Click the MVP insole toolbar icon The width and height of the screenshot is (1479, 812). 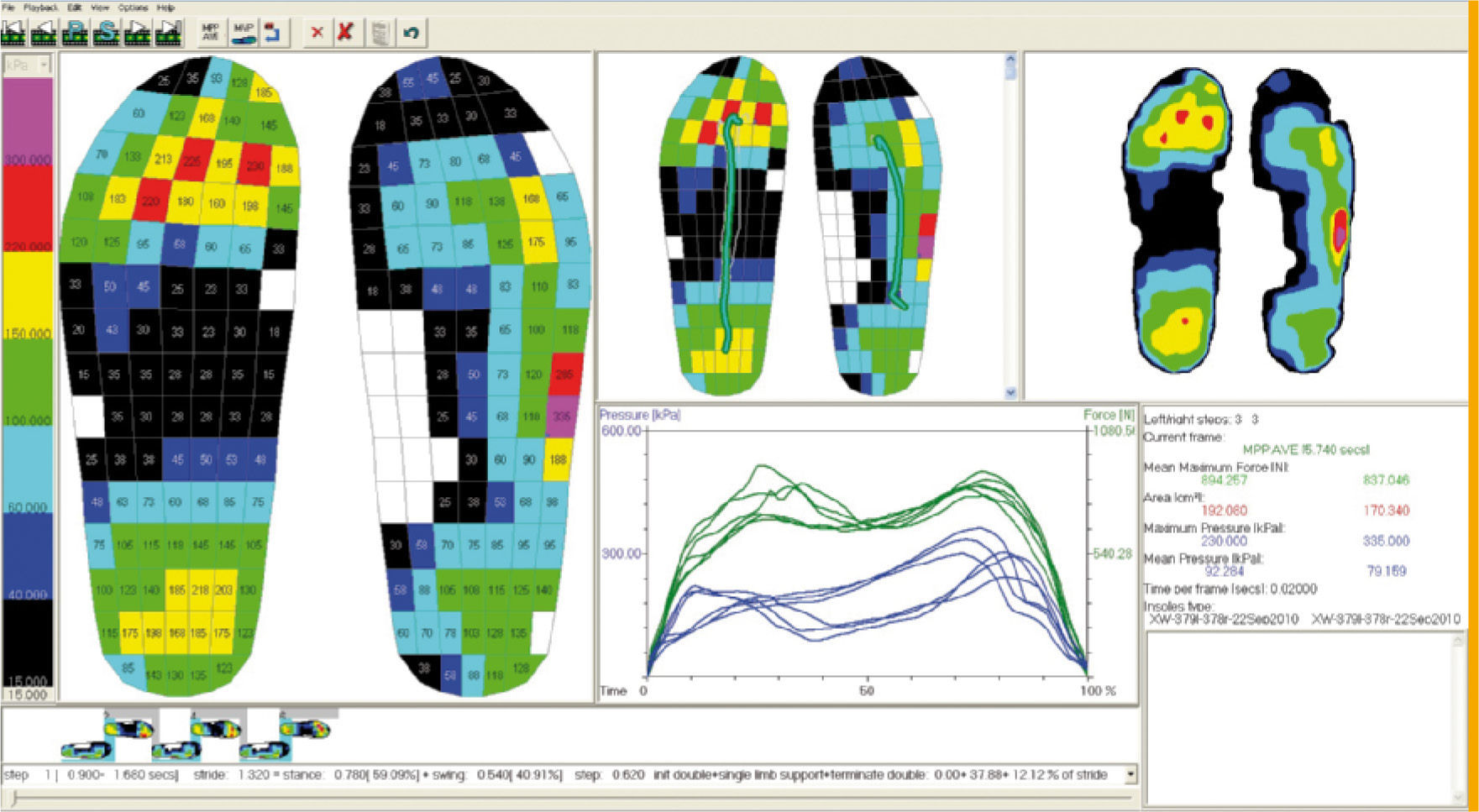(x=243, y=33)
